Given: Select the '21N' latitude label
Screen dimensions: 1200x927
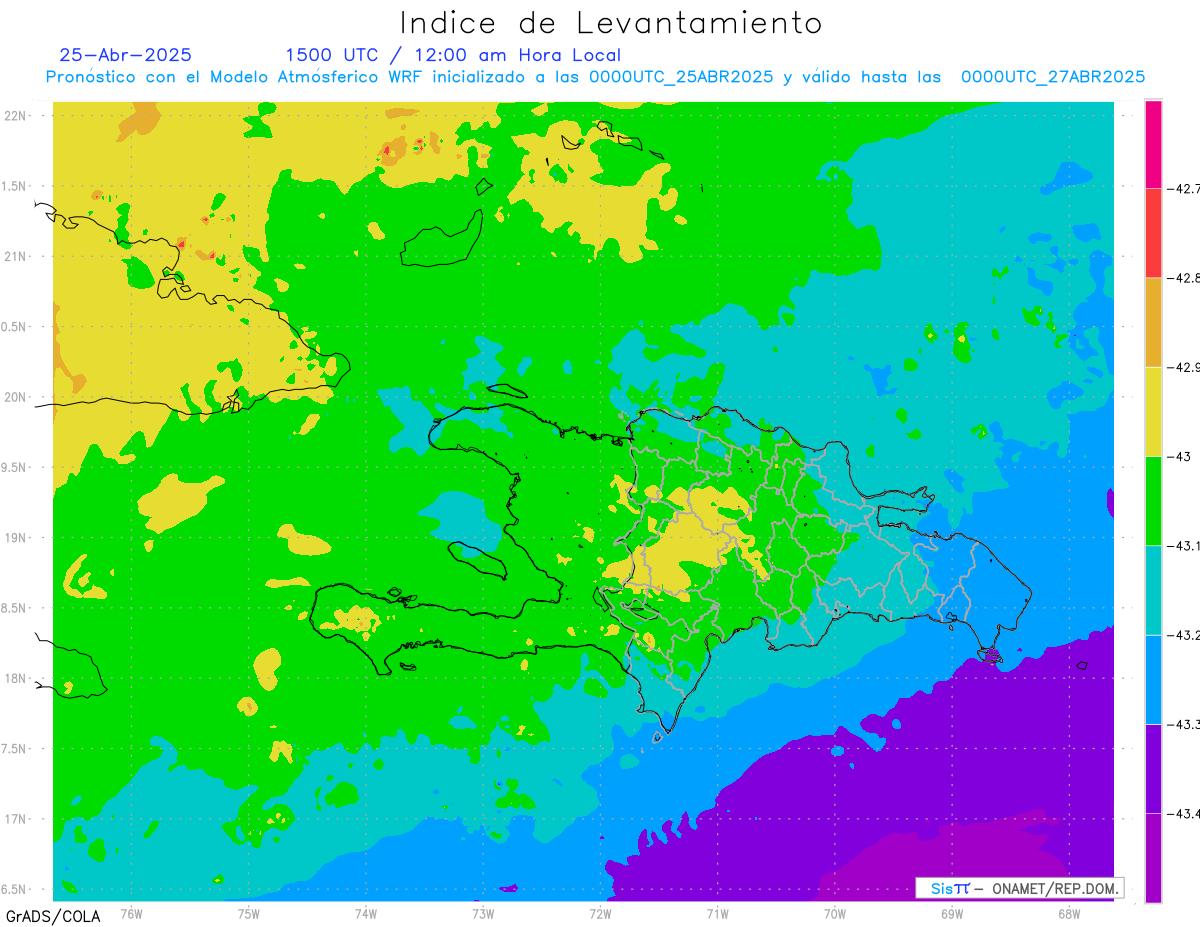Looking at the screenshot, I should tap(16, 256).
